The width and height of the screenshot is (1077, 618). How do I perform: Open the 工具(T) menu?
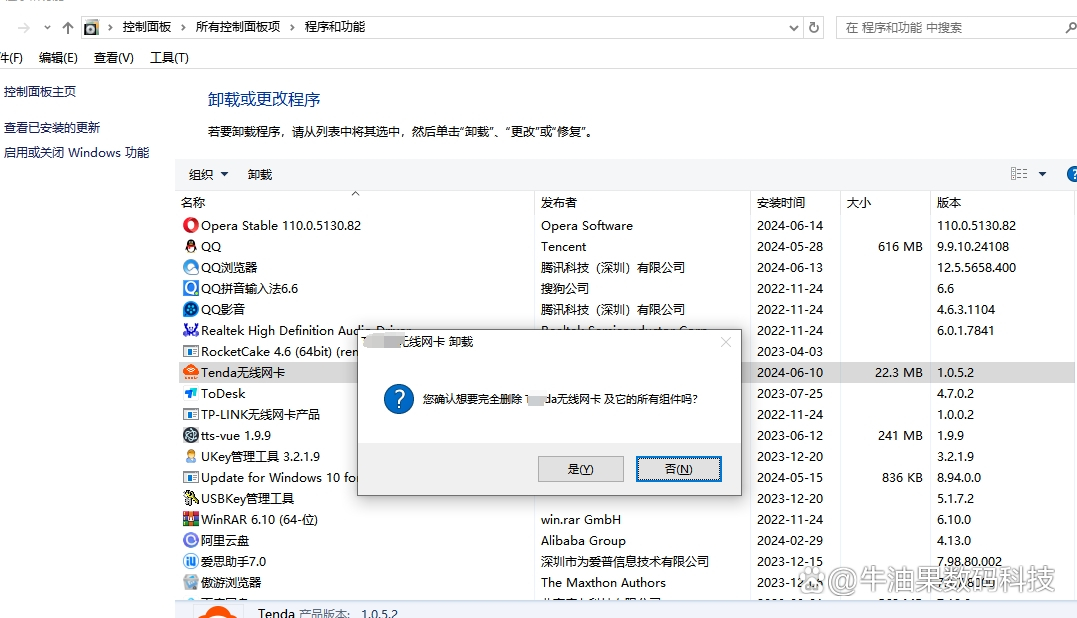pyautogui.click(x=169, y=58)
